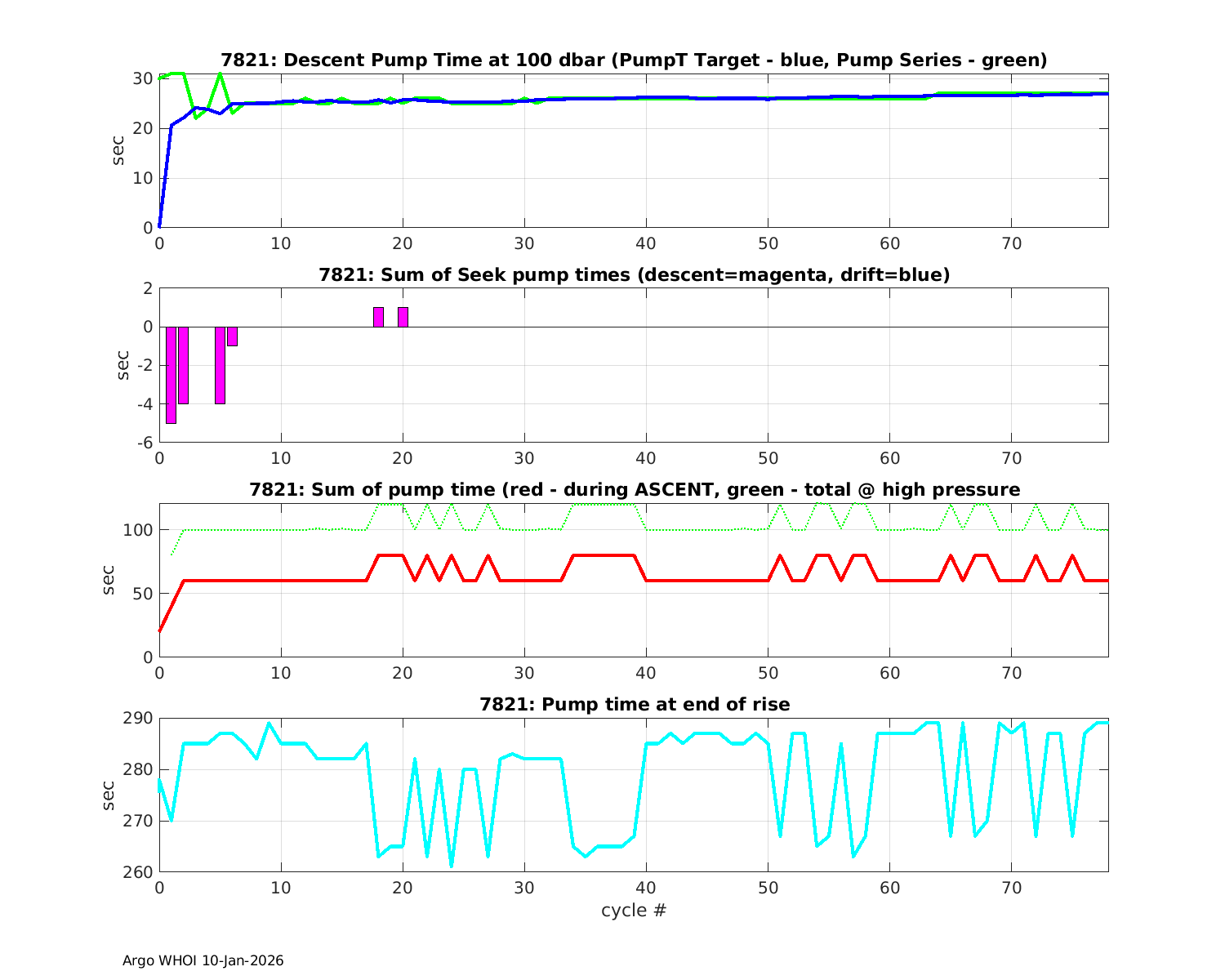Click the Sum of Seek pump times title
1225x980 pixels.
coord(634,275)
